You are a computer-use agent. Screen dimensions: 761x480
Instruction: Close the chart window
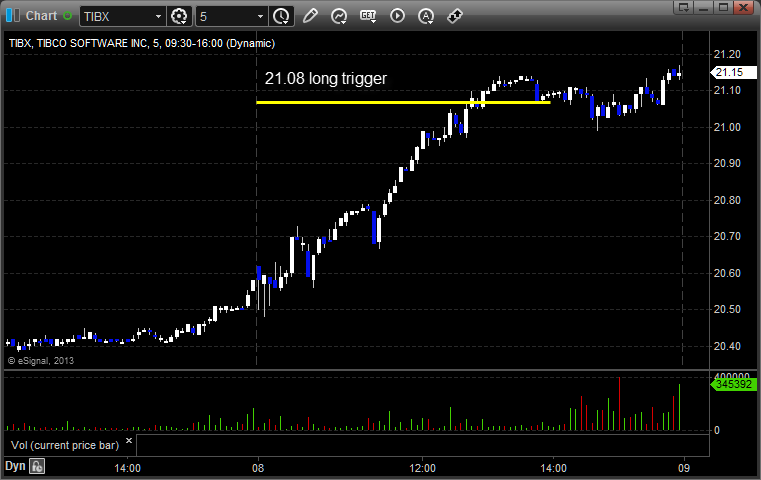tap(743, 7)
